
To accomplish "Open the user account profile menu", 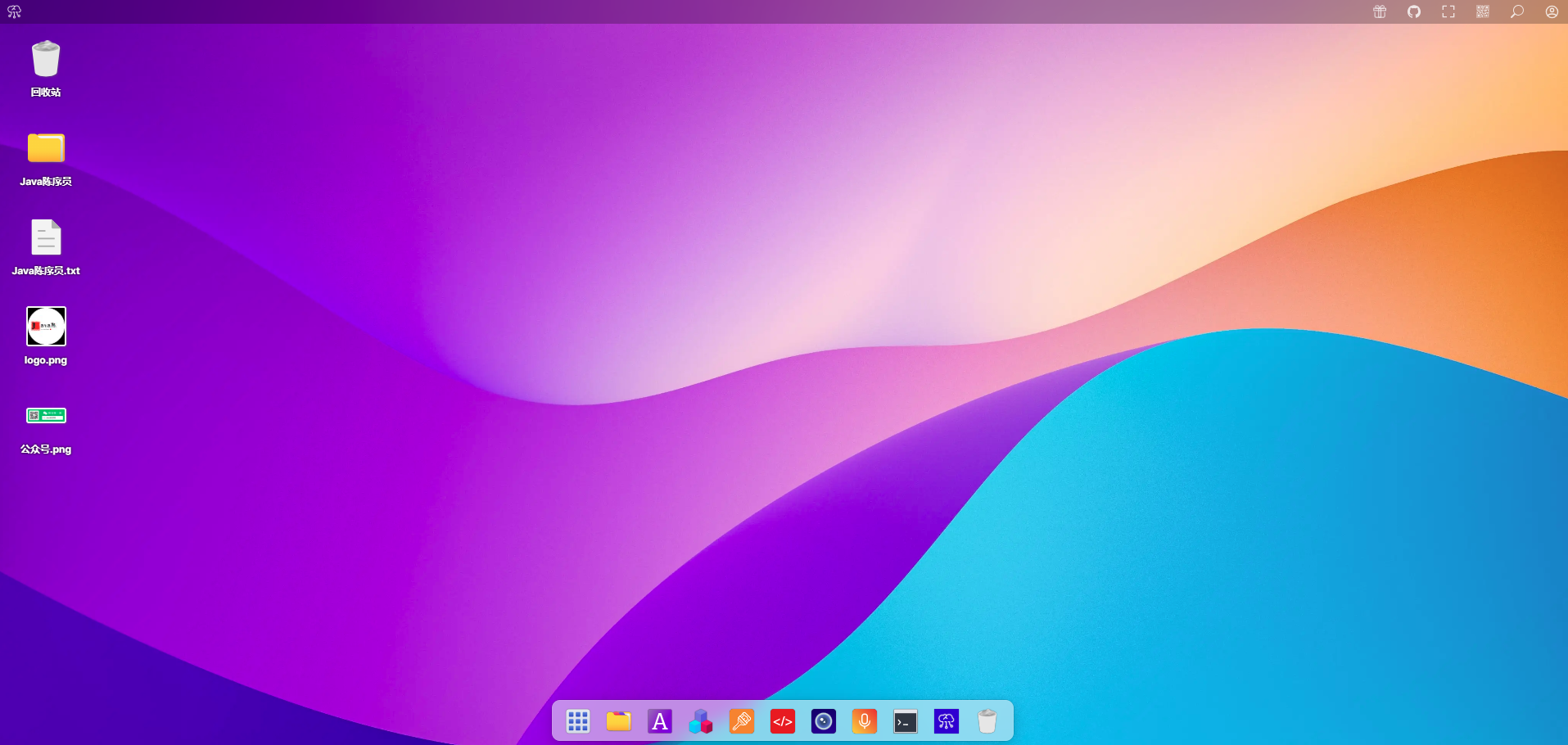I will point(1552,11).
